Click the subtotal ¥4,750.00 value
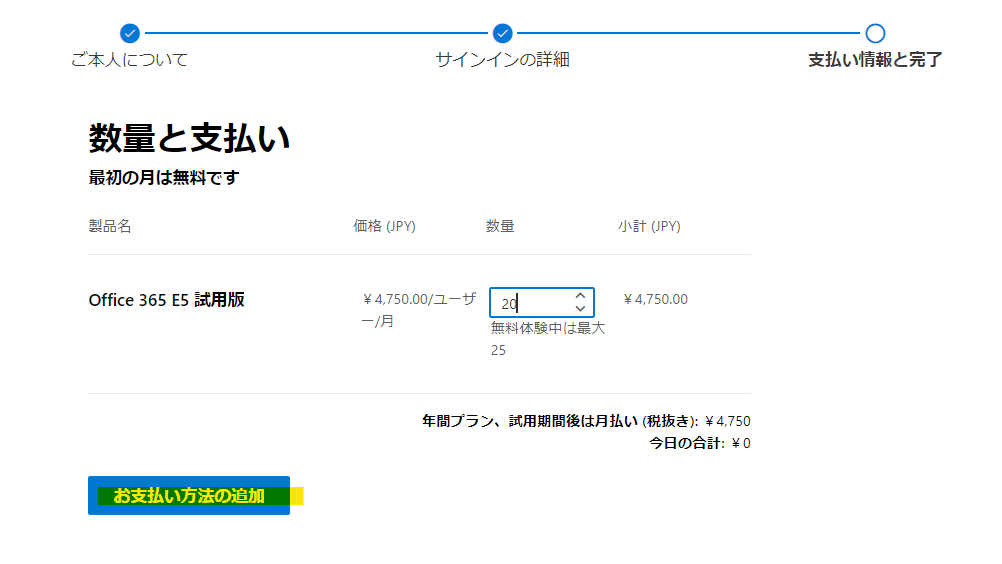Viewport: 1002px width, 564px height. [656, 300]
